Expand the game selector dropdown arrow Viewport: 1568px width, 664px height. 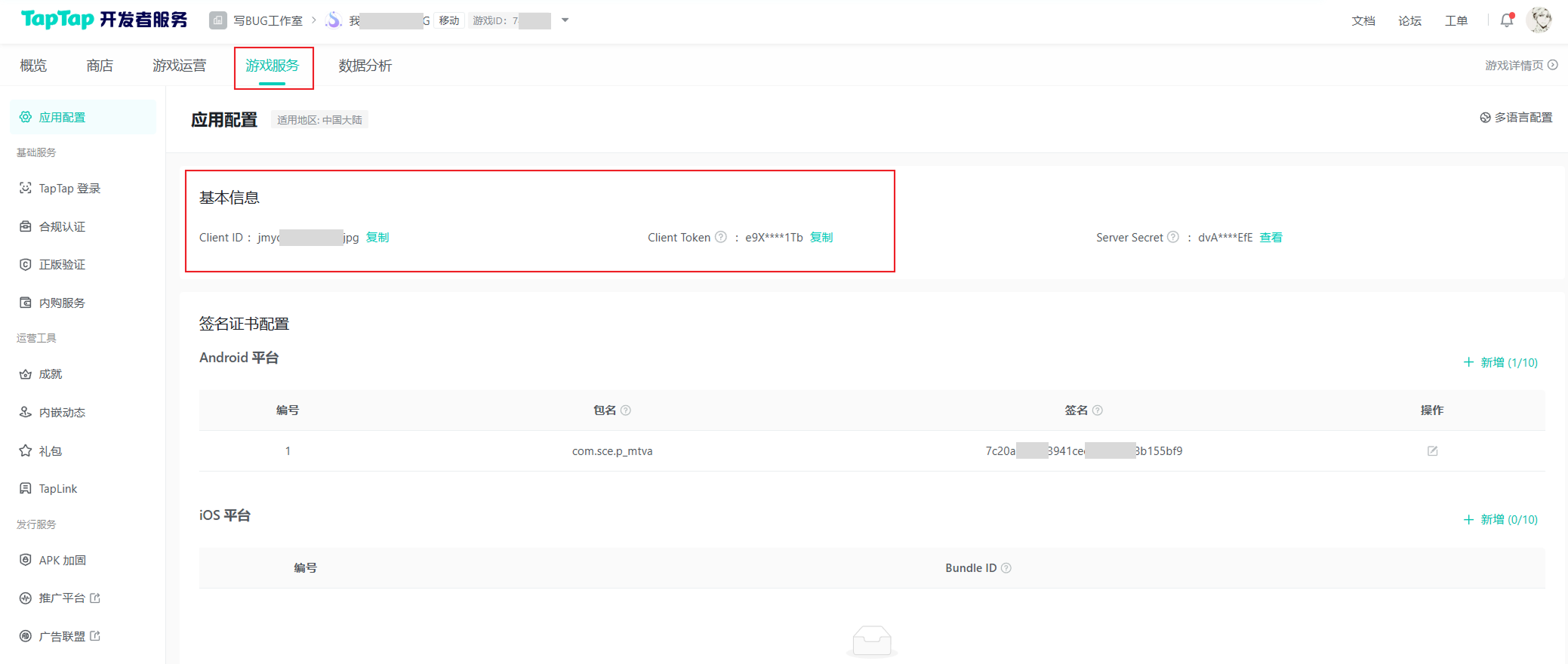[x=565, y=20]
